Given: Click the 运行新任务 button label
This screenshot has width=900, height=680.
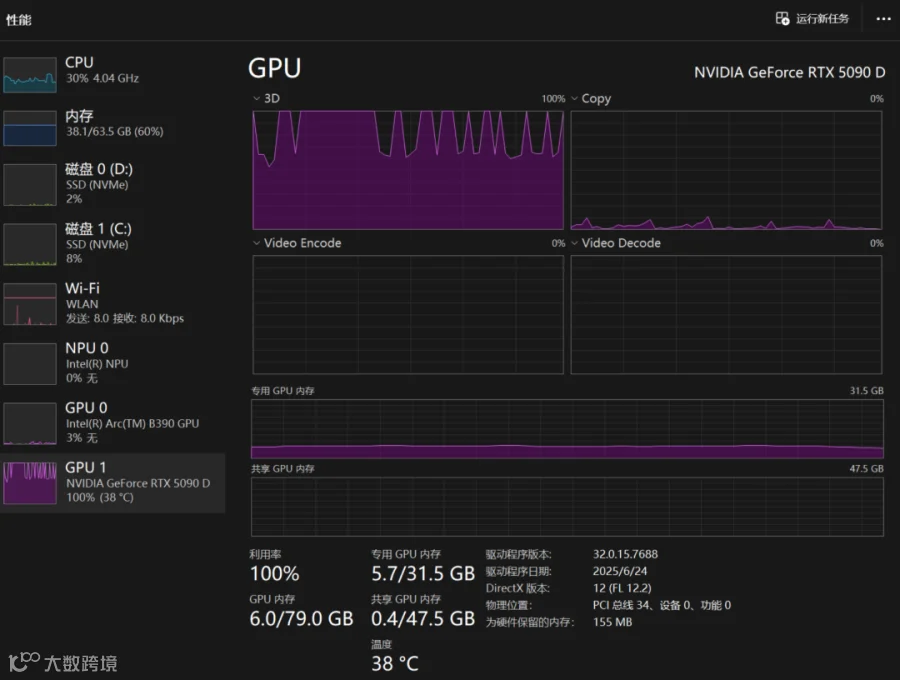Looking at the screenshot, I should (x=822, y=19).
